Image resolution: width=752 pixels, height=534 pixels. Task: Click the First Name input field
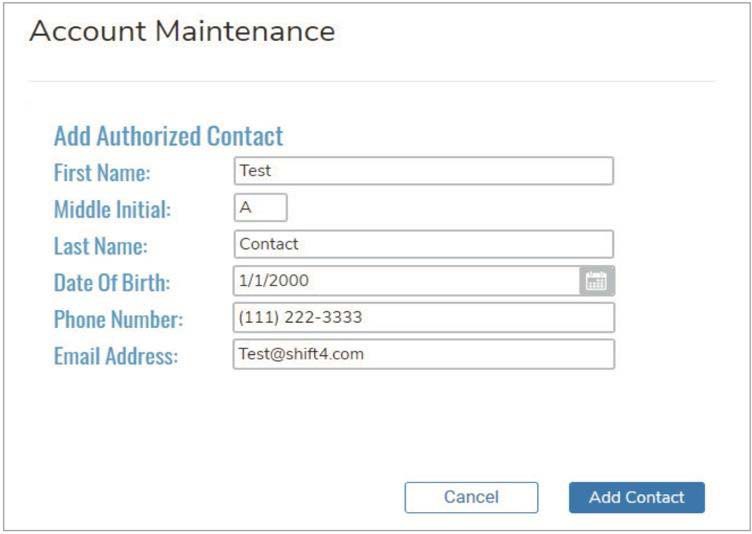click(x=422, y=171)
